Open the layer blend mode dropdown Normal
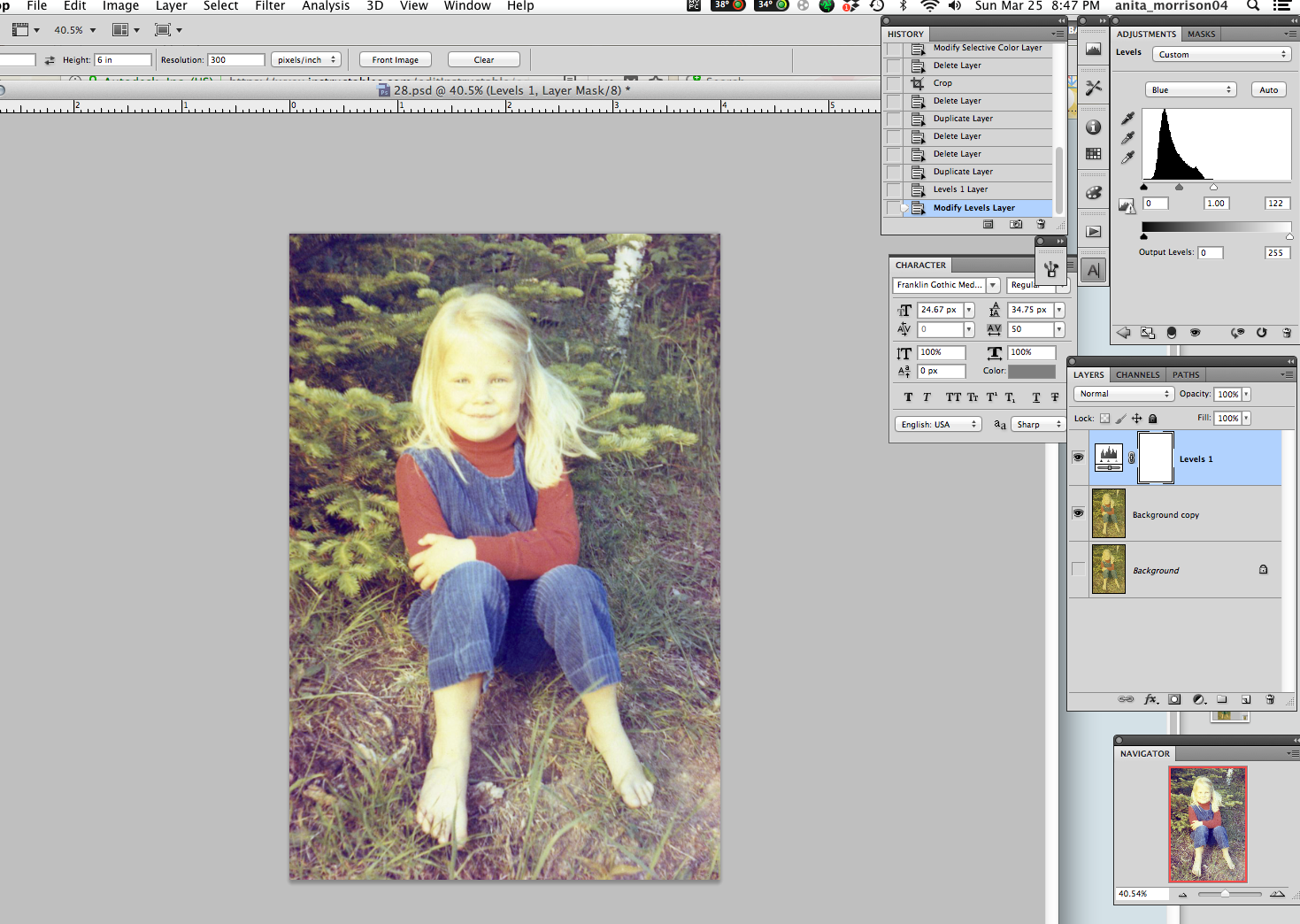 tap(1124, 394)
